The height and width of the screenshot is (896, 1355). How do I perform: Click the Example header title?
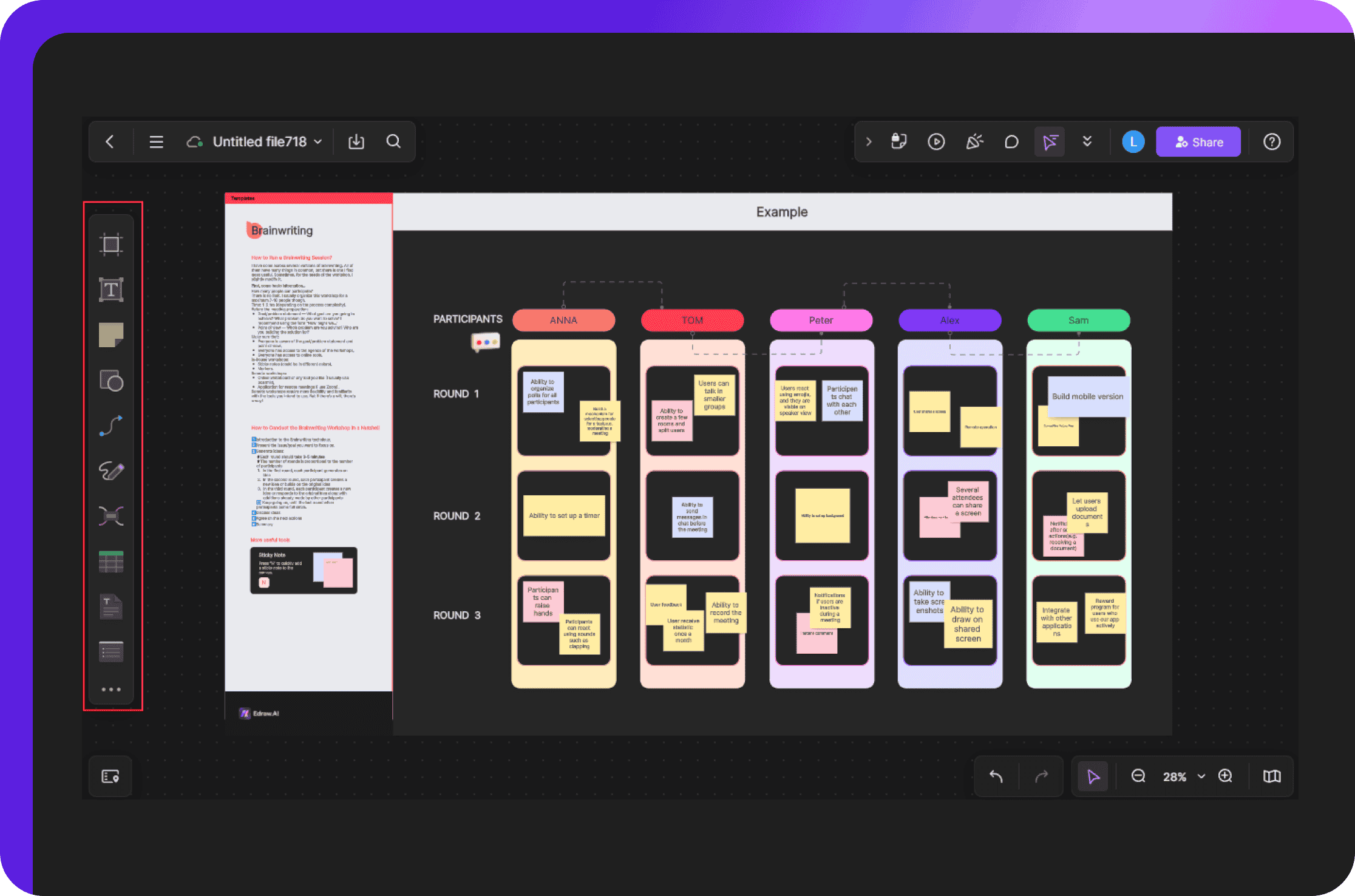coord(782,212)
